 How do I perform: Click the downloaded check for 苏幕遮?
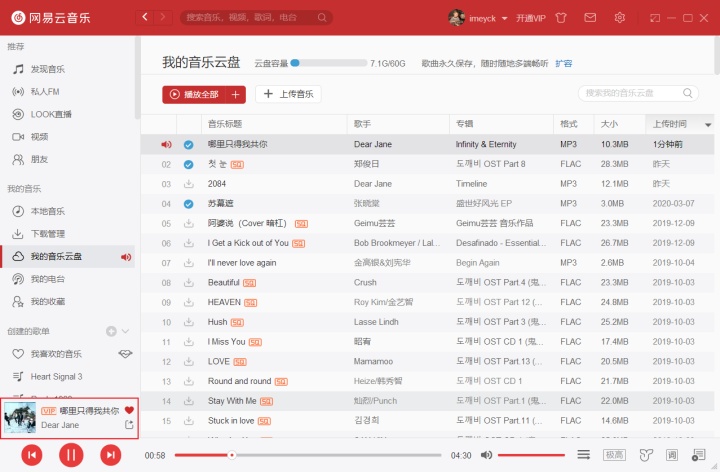click(188, 204)
